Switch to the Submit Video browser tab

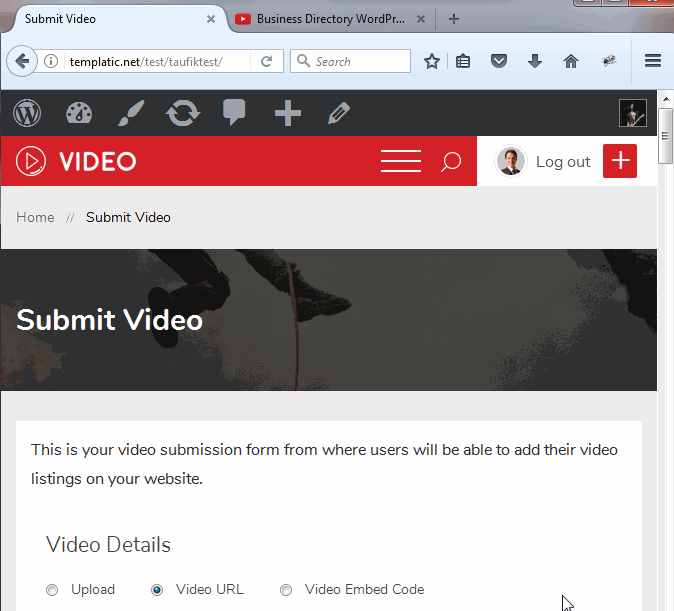click(116, 19)
